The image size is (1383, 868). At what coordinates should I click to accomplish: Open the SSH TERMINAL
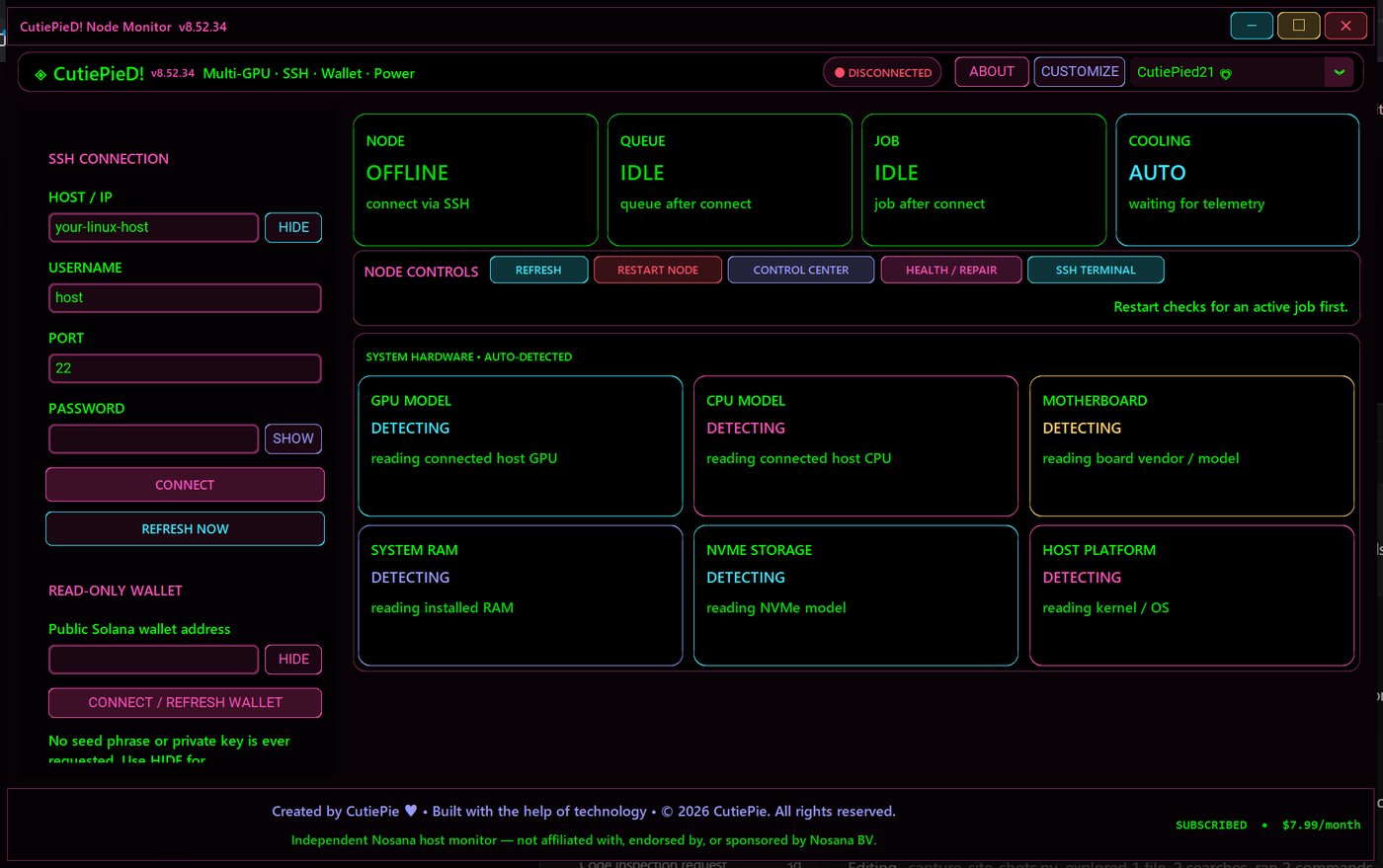1096,270
